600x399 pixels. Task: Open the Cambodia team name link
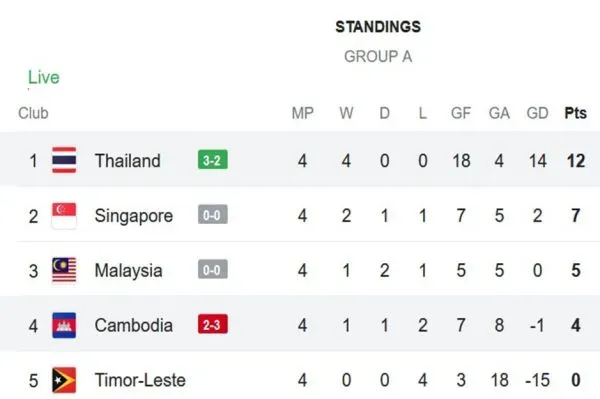click(x=134, y=326)
